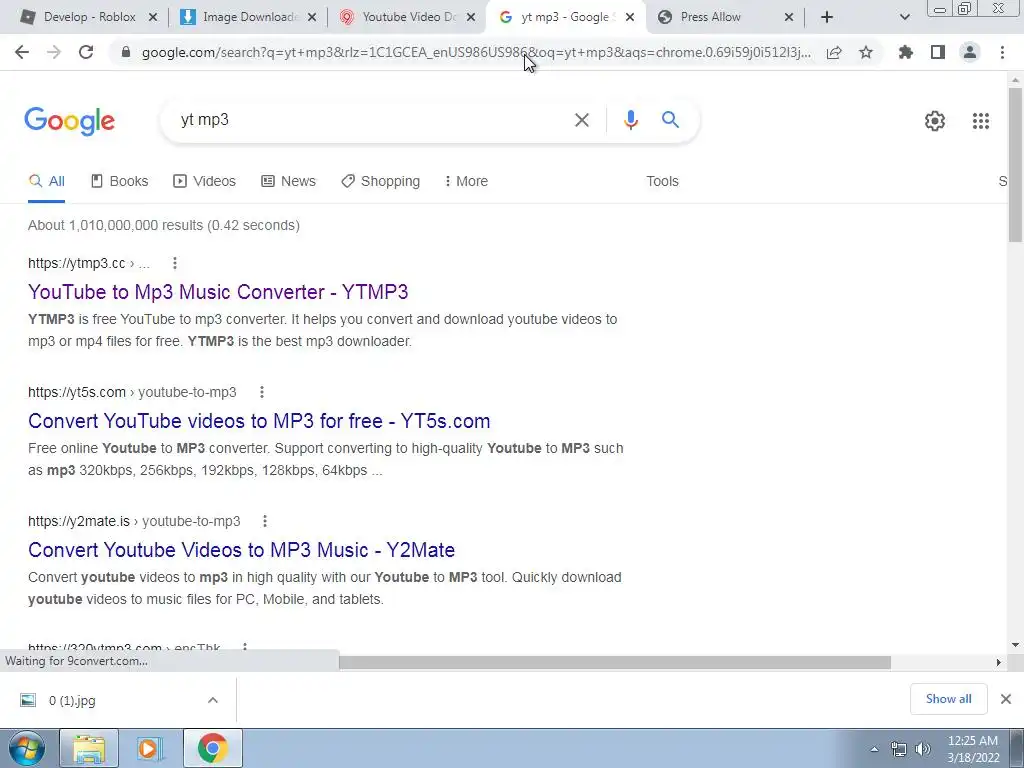1024x768 pixels.
Task: Show hidden system tray icons
Action: pyautogui.click(x=874, y=749)
